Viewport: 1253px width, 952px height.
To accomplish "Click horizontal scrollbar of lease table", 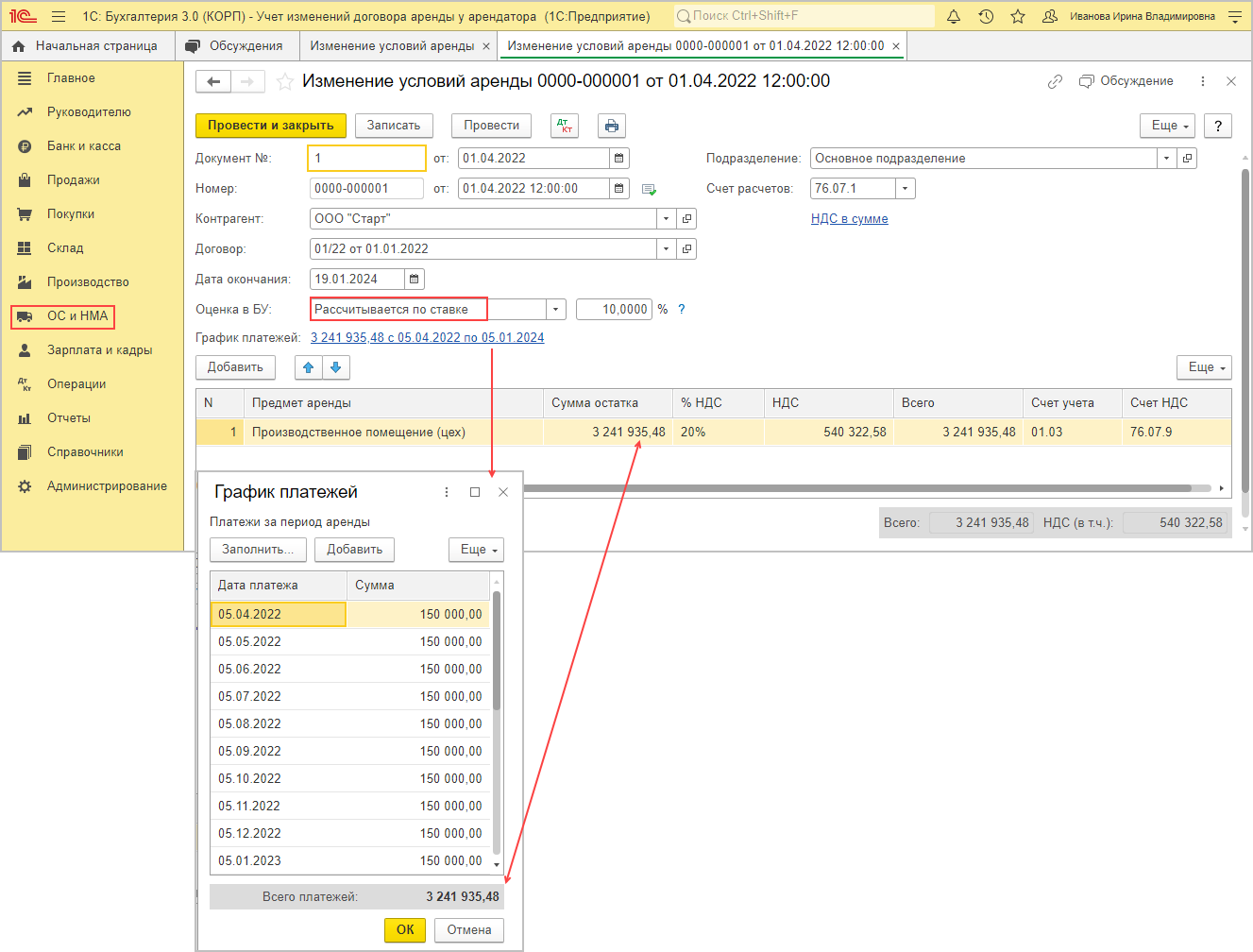I will point(857,488).
